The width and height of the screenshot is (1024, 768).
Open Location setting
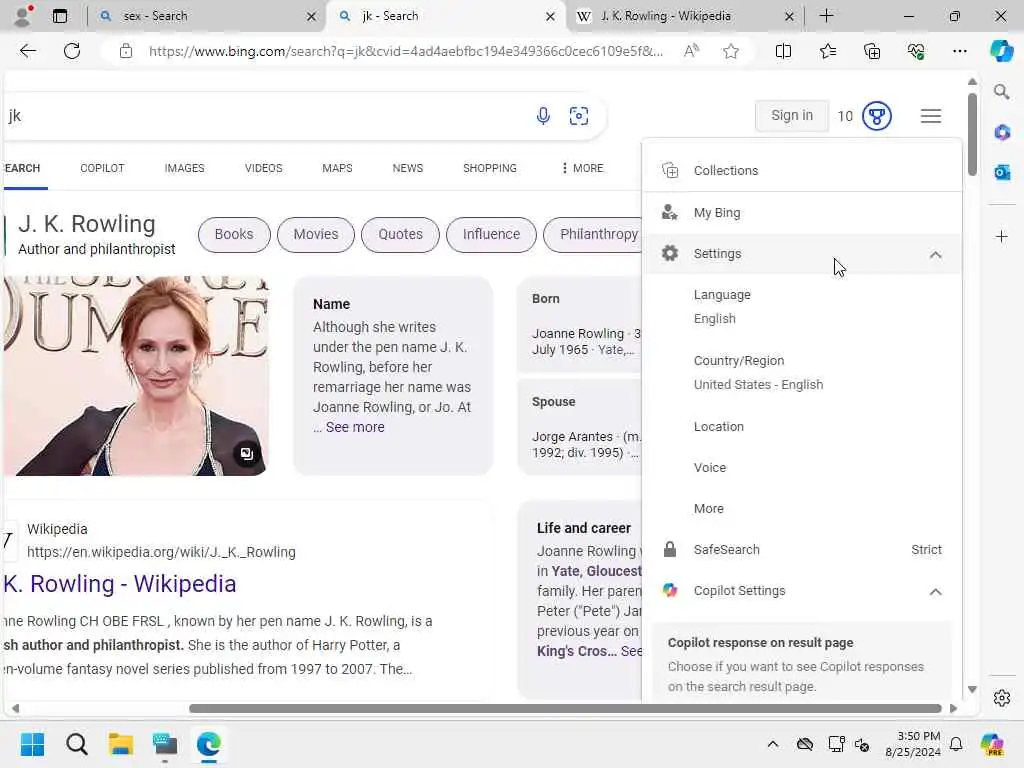802,426
